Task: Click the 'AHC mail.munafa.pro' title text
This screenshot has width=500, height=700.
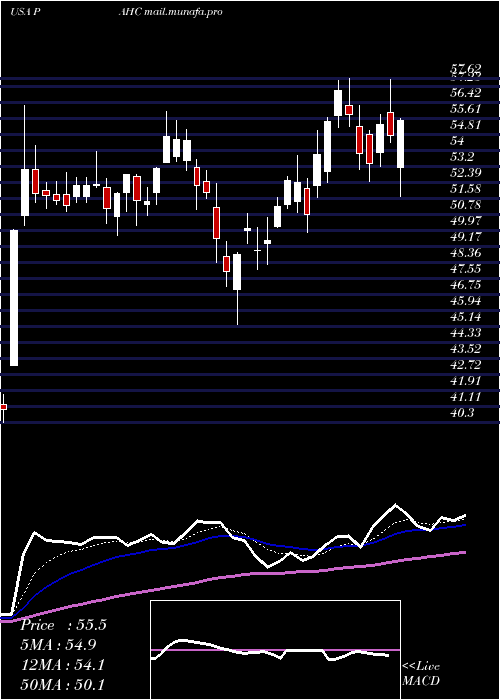Action: [x=170, y=12]
